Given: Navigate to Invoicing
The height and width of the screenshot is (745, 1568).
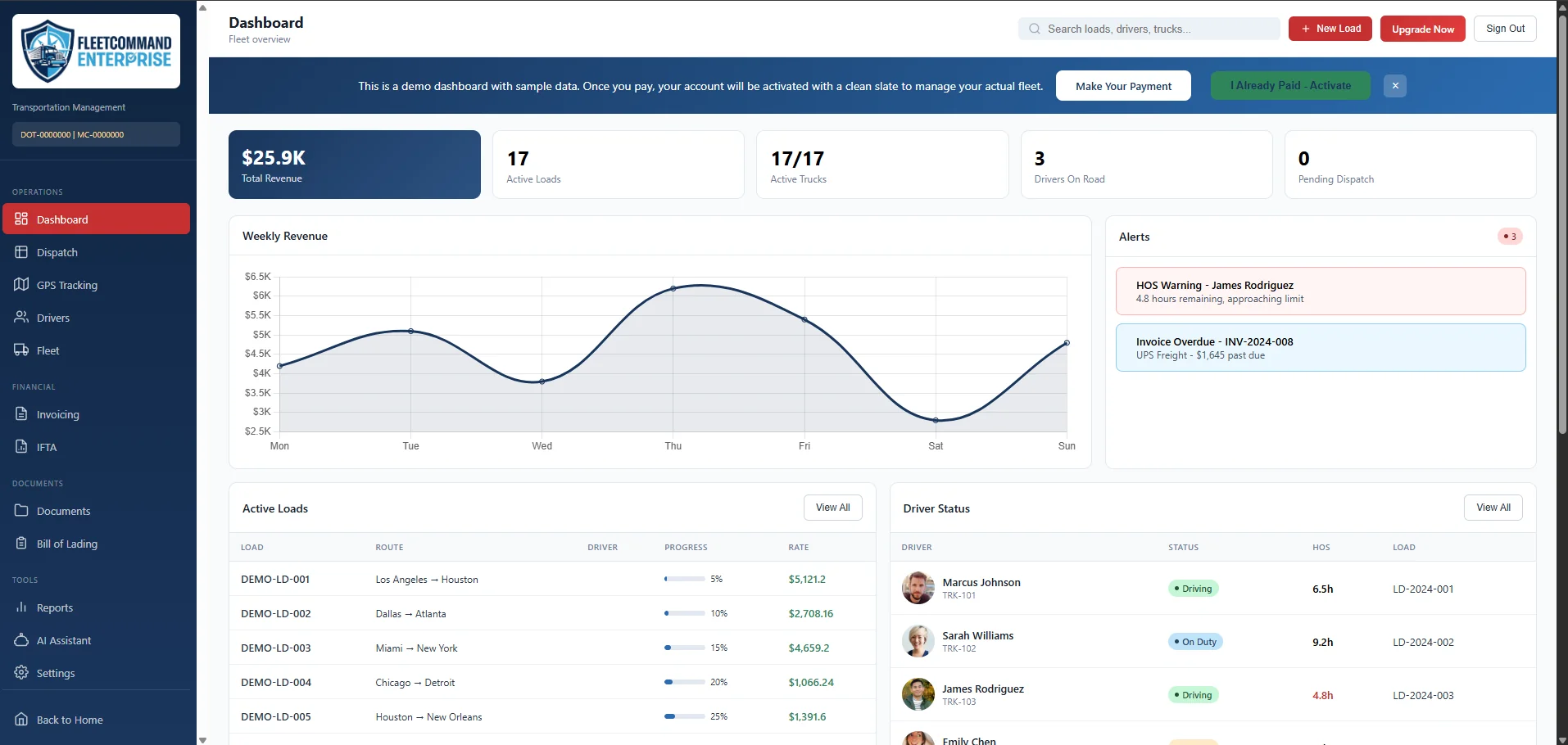Looking at the screenshot, I should coord(96,414).
